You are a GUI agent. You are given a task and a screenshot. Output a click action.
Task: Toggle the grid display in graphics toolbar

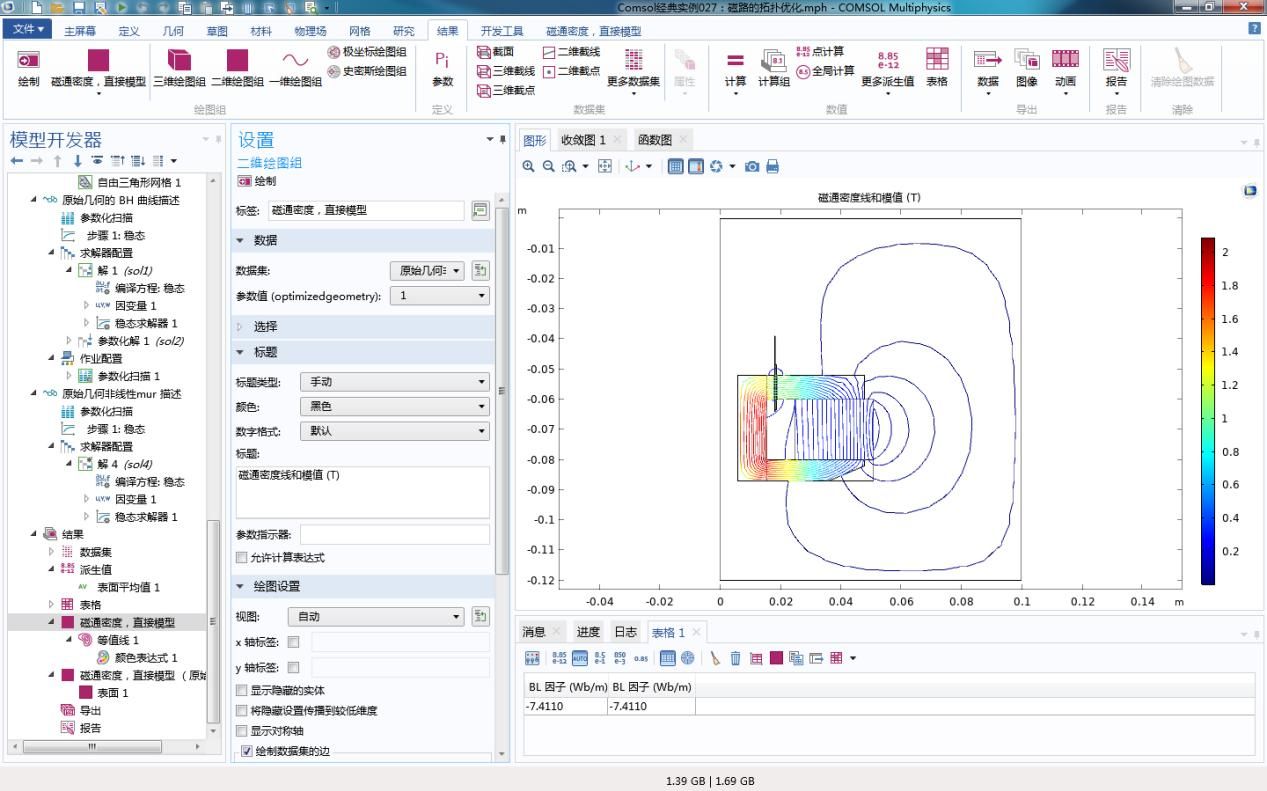tap(677, 167)
